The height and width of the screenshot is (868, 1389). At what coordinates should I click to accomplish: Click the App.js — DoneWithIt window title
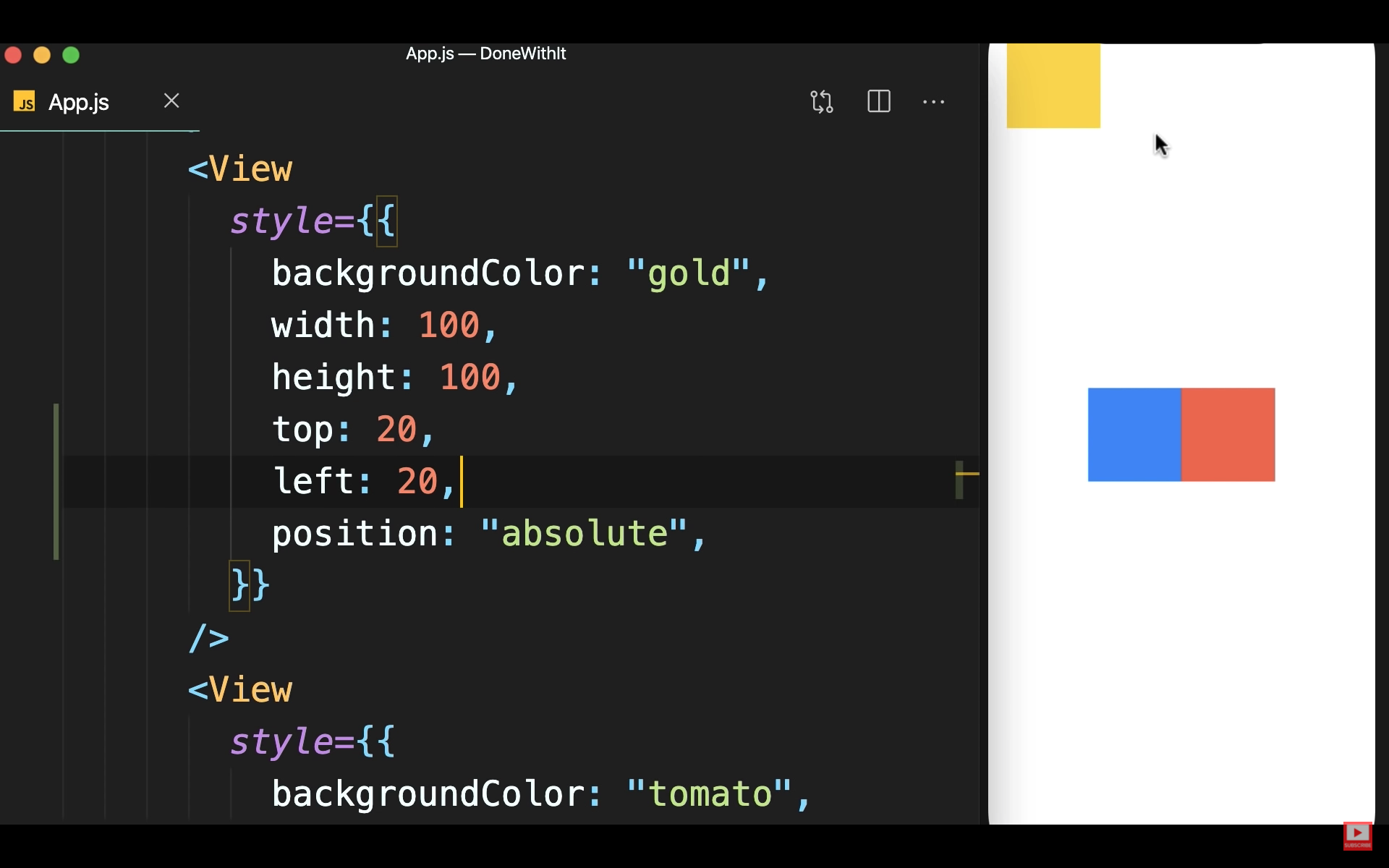tap(485, 54)
